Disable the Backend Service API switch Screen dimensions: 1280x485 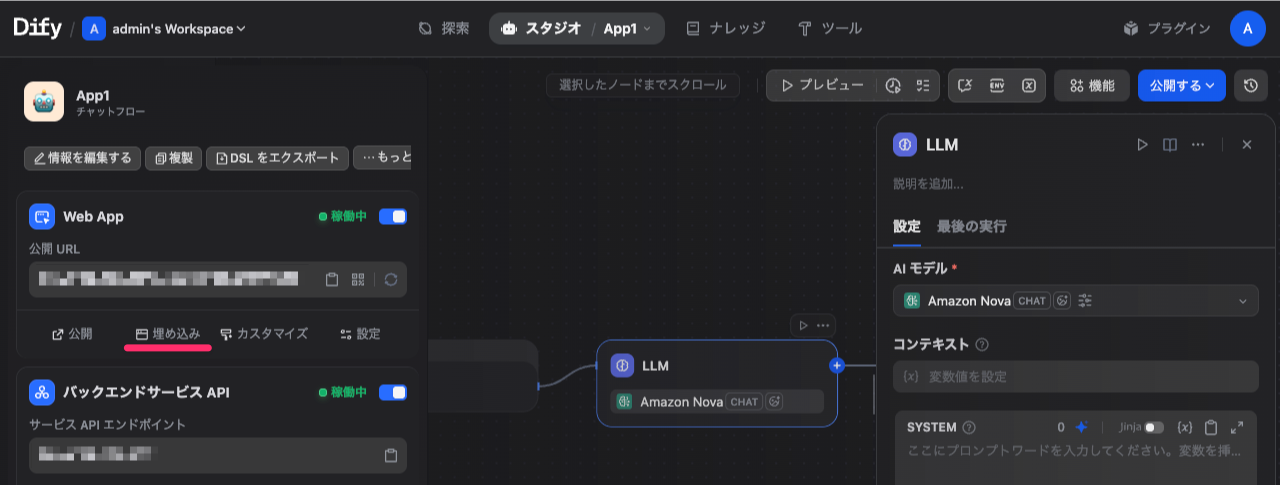(x=393, y=392)
